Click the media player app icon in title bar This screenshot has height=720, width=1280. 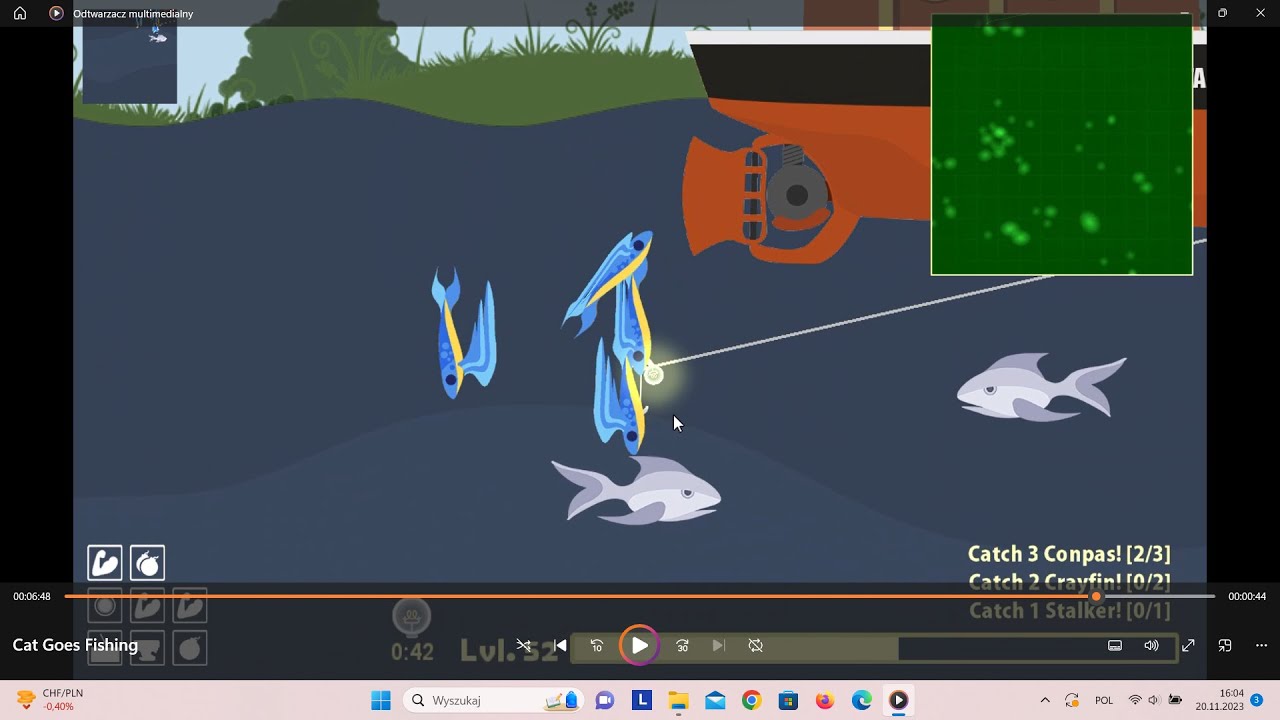tap(56, 13)
